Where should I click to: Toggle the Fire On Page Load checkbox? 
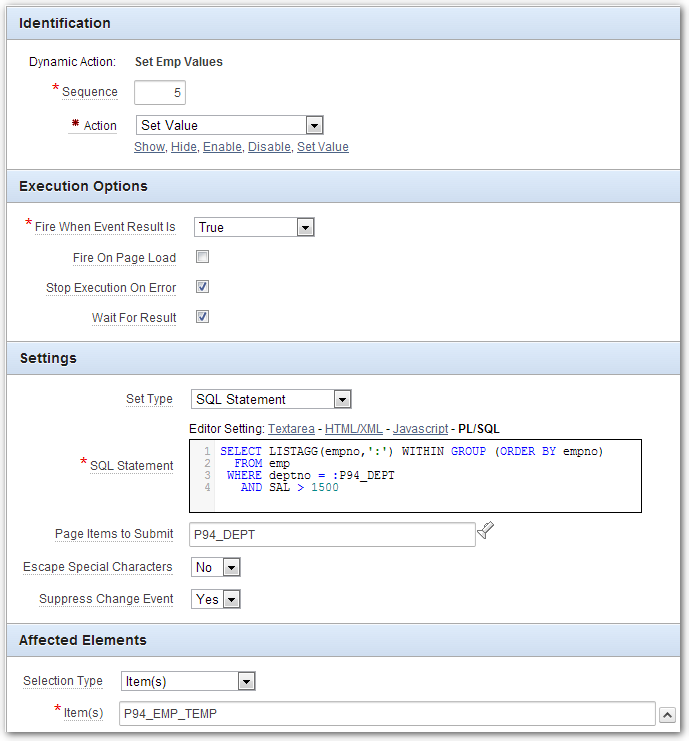(x=202, y=257)
